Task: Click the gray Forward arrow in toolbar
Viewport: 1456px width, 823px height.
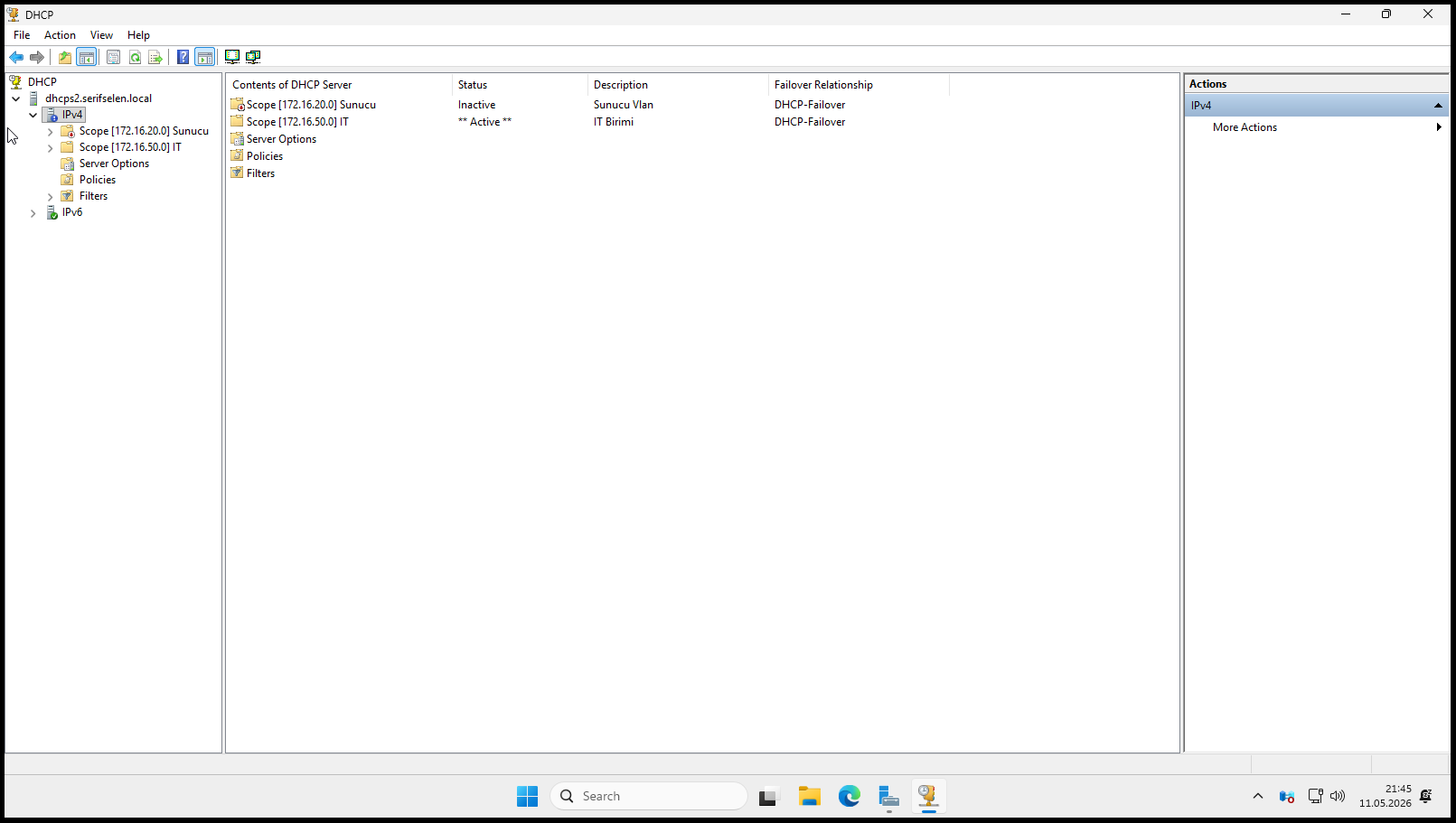Action: tap(37, 57)
